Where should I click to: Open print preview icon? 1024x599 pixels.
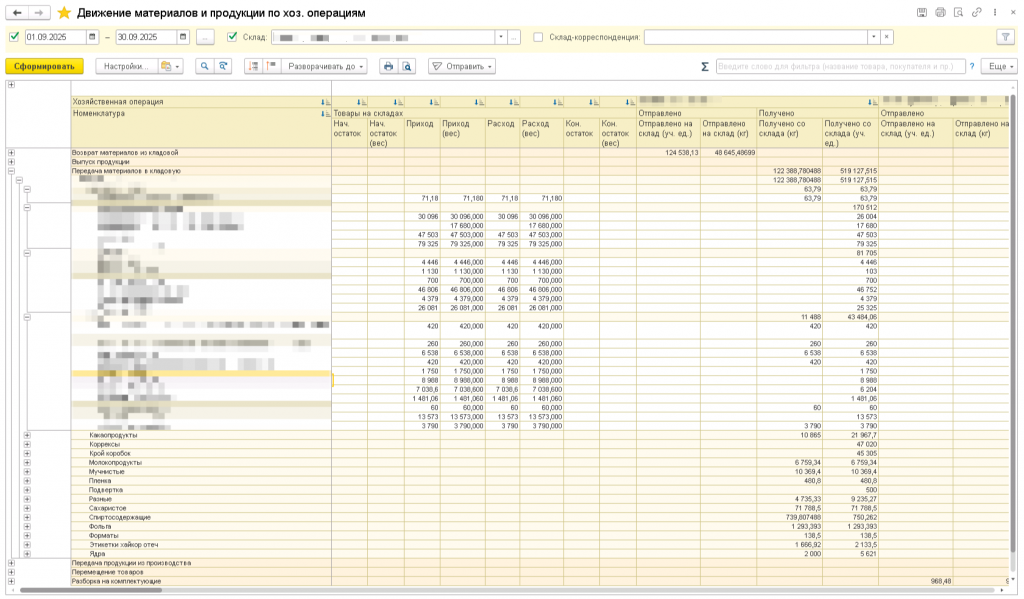point(407,66)
